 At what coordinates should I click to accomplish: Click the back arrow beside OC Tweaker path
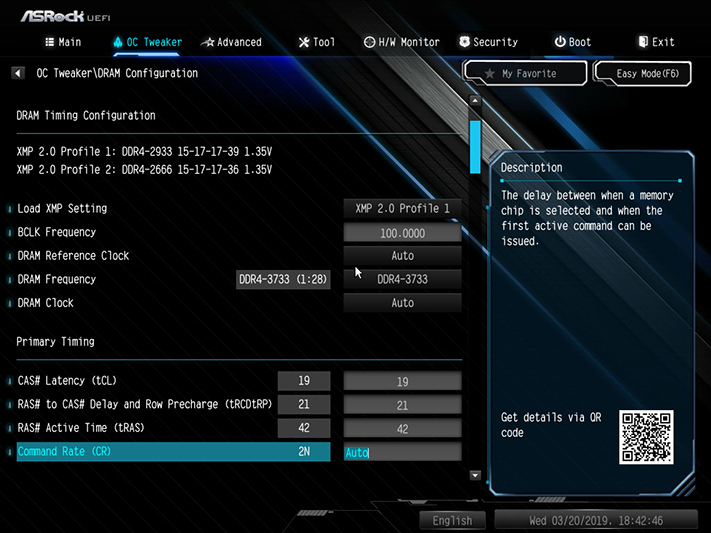[18, 73]
